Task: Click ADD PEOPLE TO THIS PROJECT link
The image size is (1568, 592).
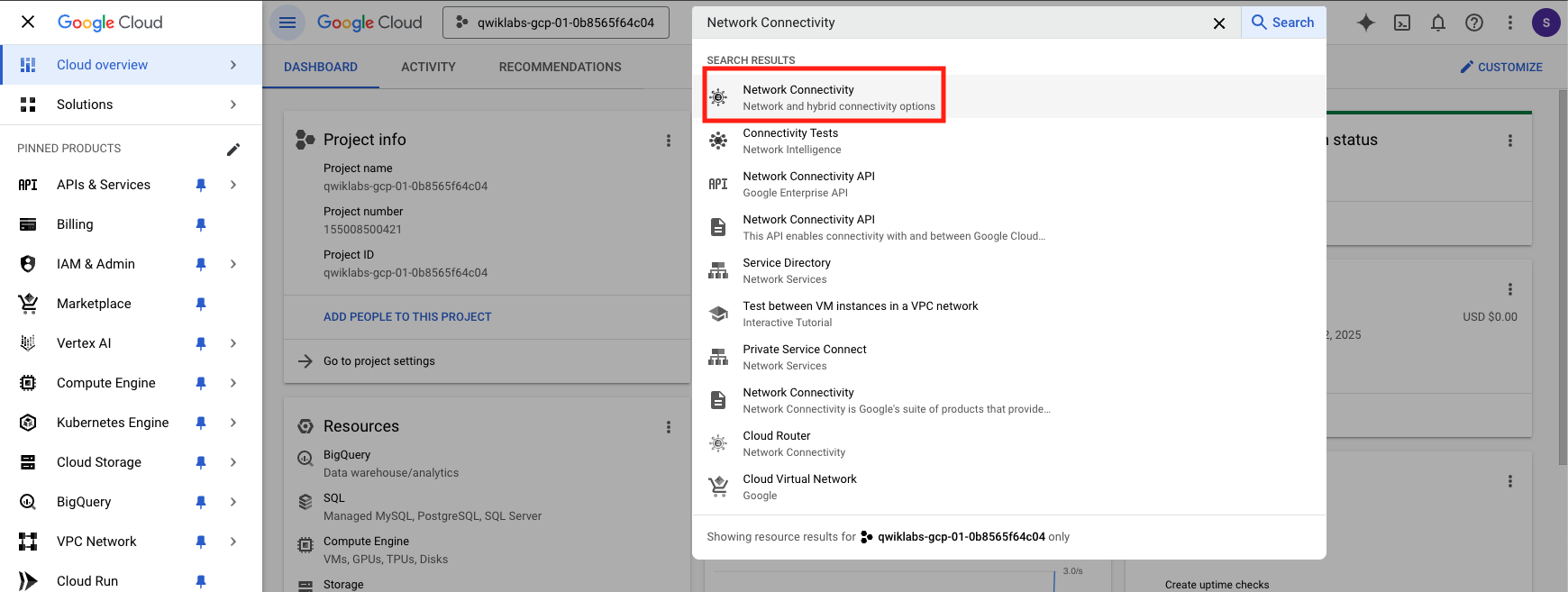Action: [x=407, y=317]
